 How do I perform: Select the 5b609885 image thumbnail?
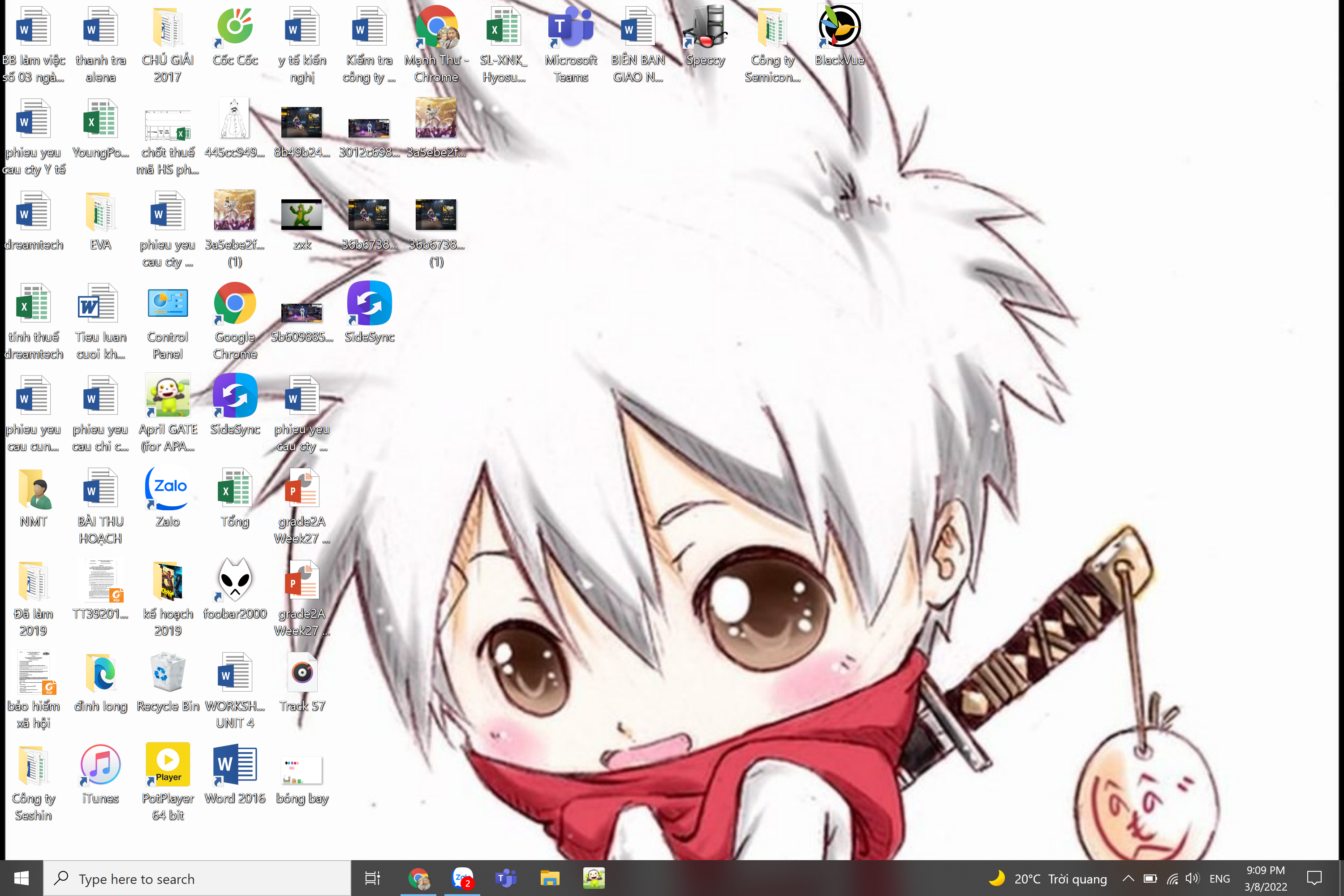point(302,313)
